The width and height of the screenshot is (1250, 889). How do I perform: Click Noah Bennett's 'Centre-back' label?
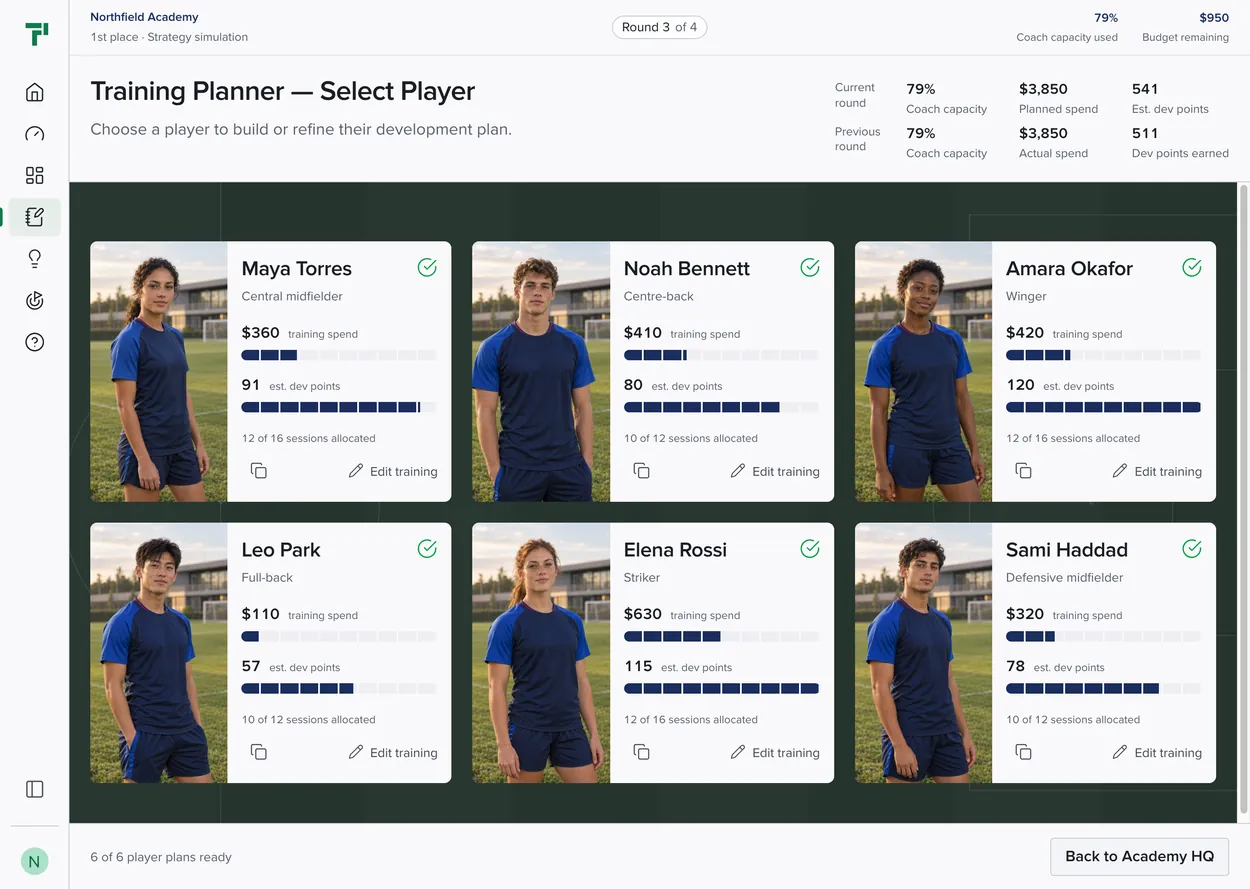coord(659,296)
